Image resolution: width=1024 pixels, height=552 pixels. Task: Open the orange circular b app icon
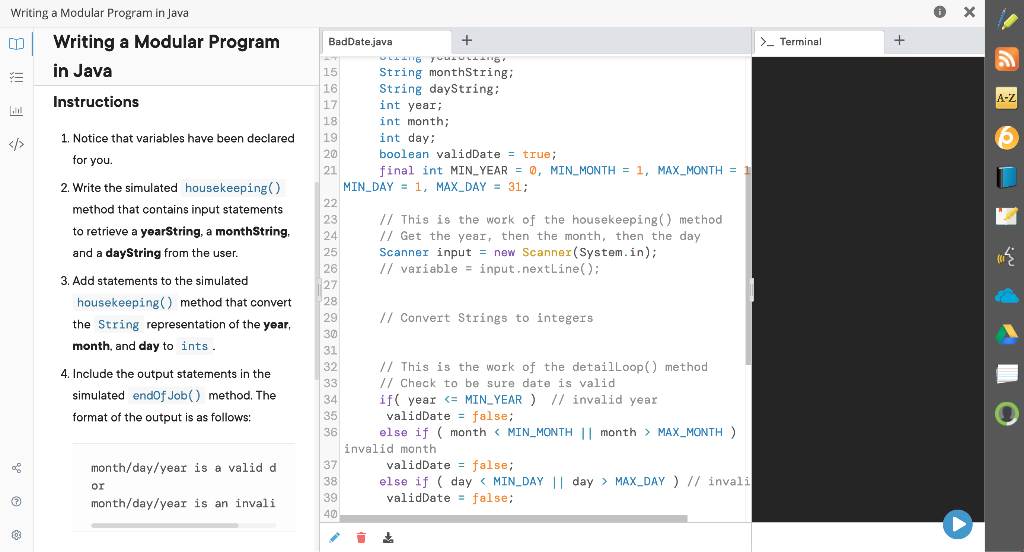[x=1006, y=138]
